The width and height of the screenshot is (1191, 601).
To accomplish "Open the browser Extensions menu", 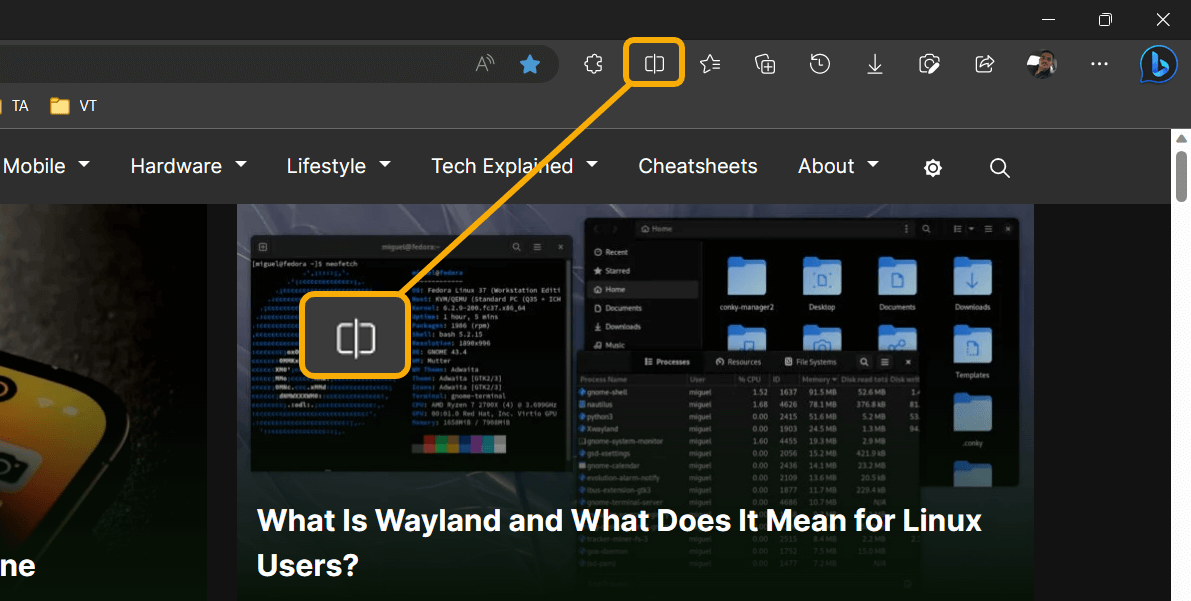I will (593, 63).
